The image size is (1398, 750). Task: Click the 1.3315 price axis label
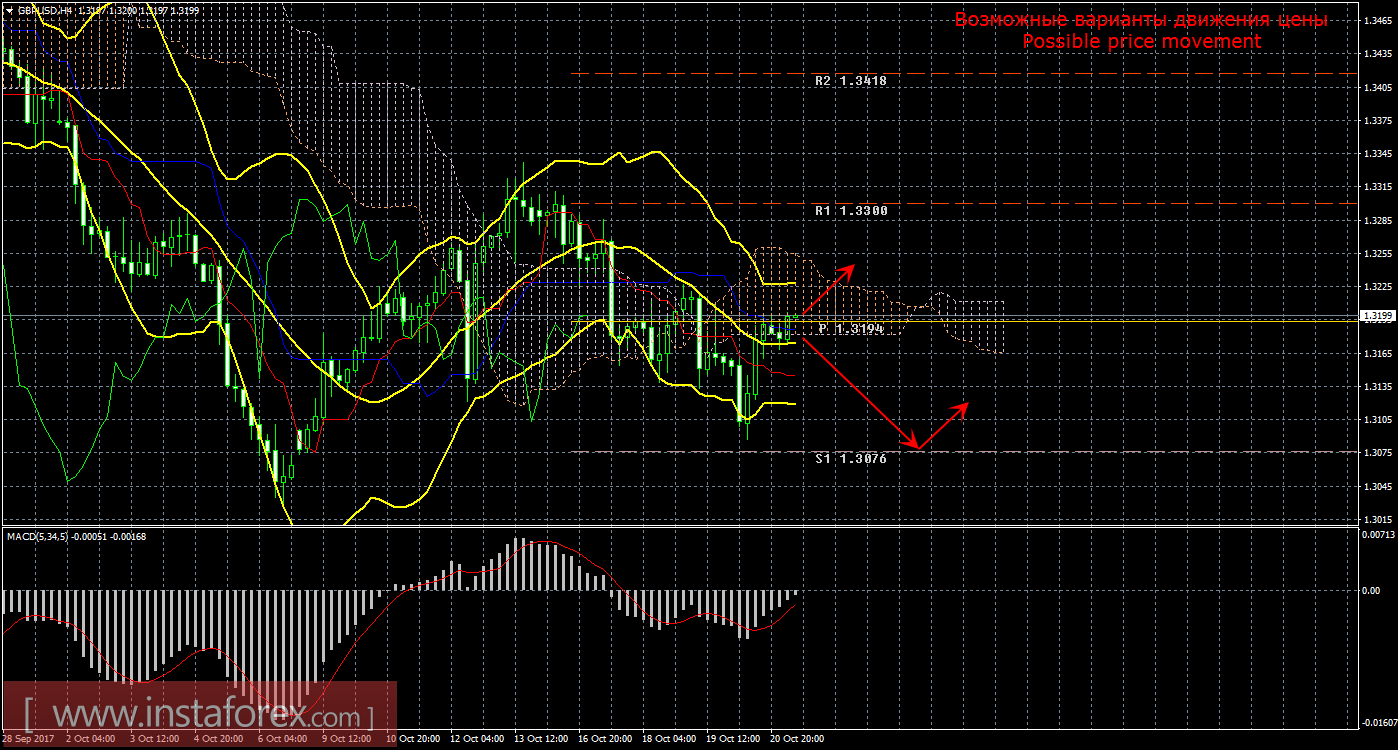pyautogui.click(x=1377, y=186)
